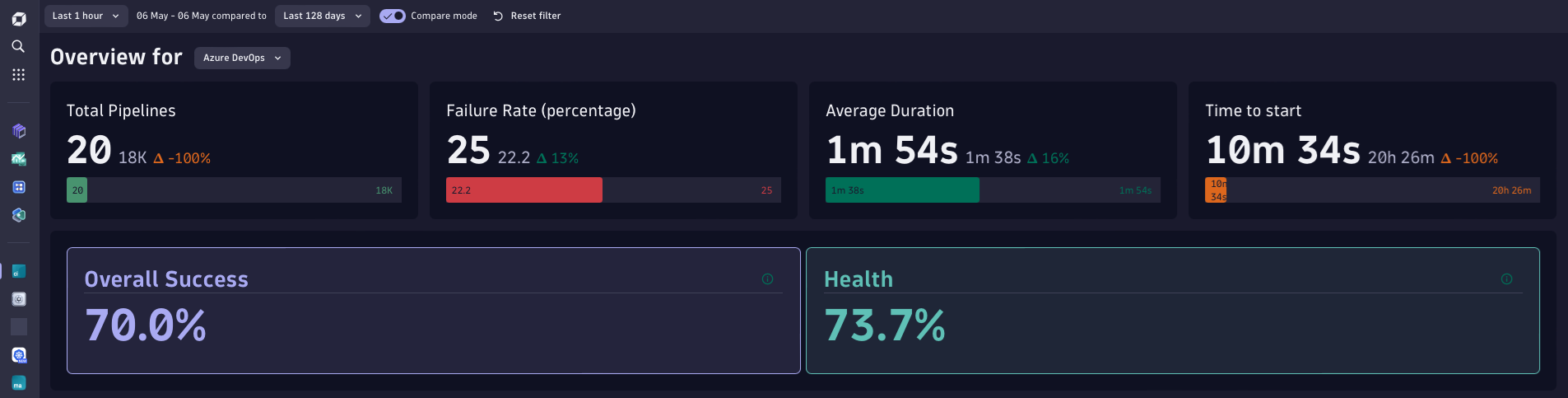This screenshot has height=398, width=1568.
Task: Open the teal 'ma' app icon in sidebar
Action: [x=19, y=383]
